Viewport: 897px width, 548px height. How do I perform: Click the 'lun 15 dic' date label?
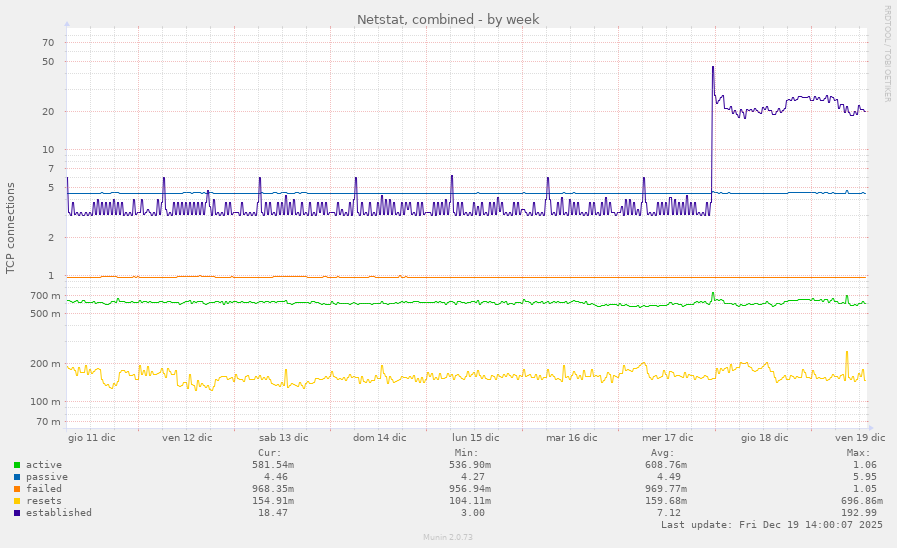coord(475,438)
